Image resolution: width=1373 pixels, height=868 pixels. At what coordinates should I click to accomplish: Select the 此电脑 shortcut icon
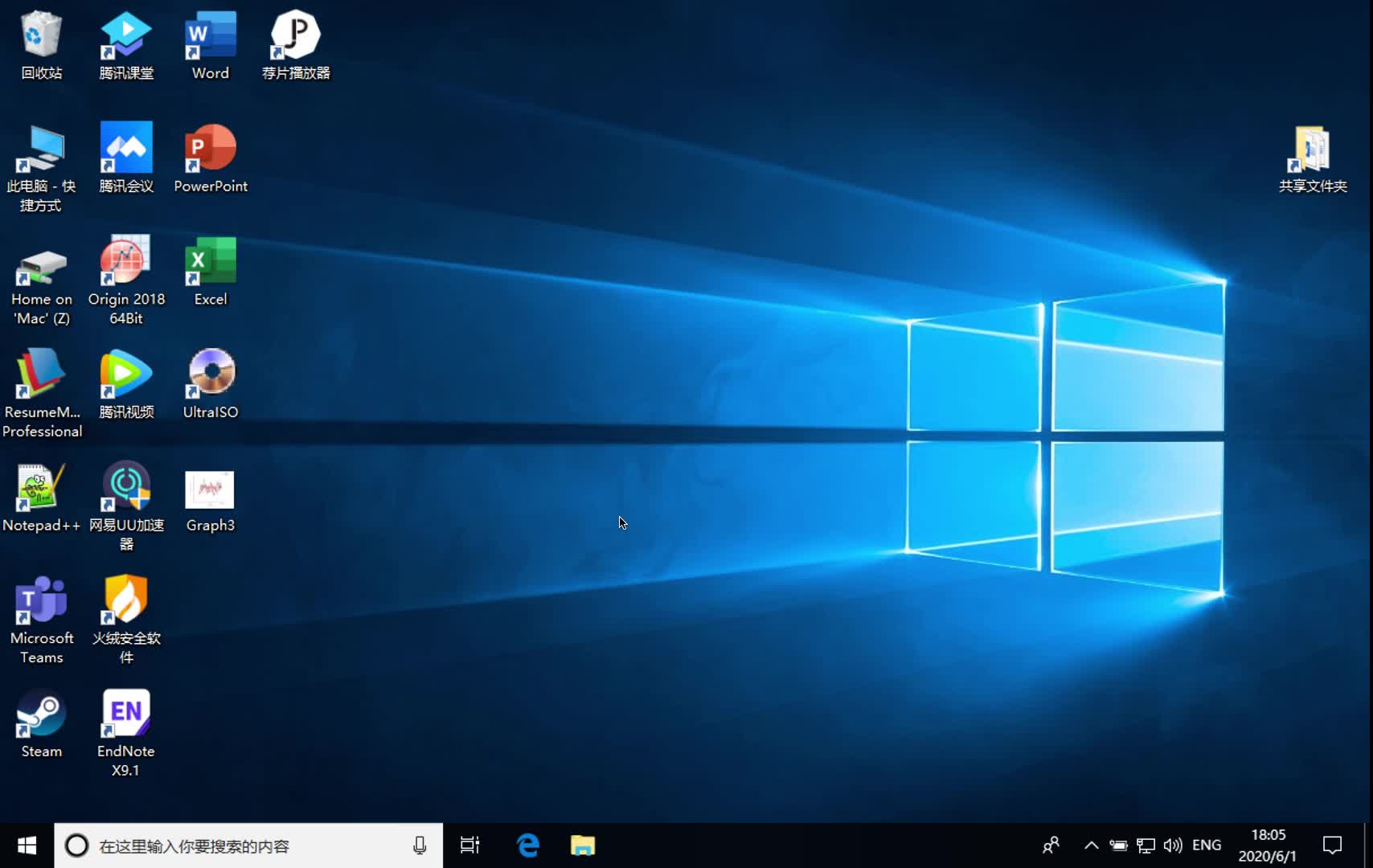click(x=41, y=168)
